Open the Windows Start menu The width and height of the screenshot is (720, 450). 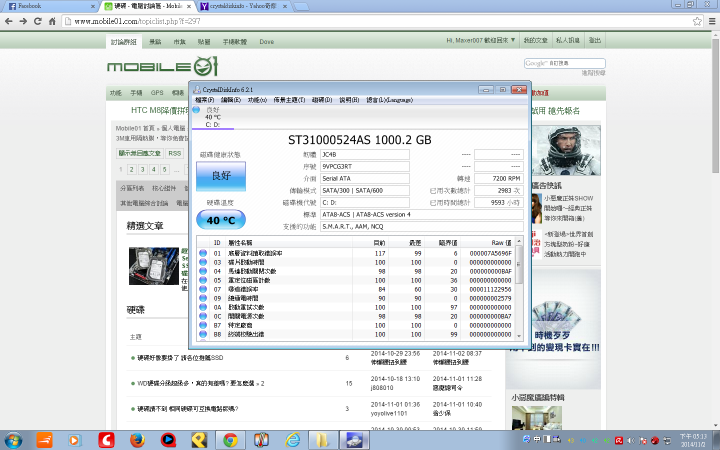pos(12,441)
